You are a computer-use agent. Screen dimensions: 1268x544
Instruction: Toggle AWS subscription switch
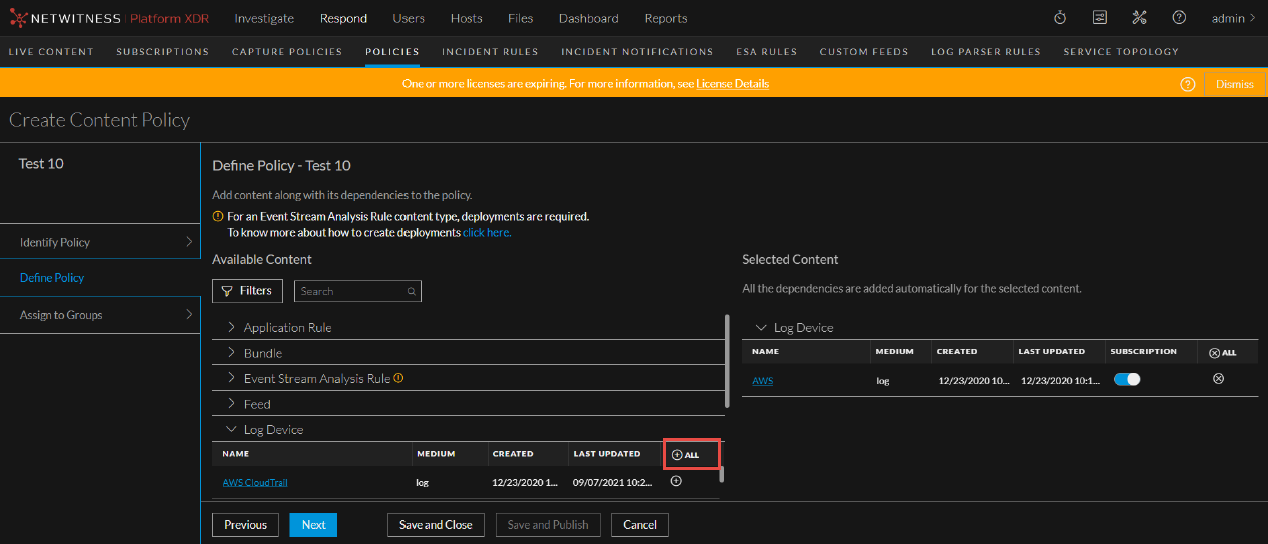pos(1127,379)
